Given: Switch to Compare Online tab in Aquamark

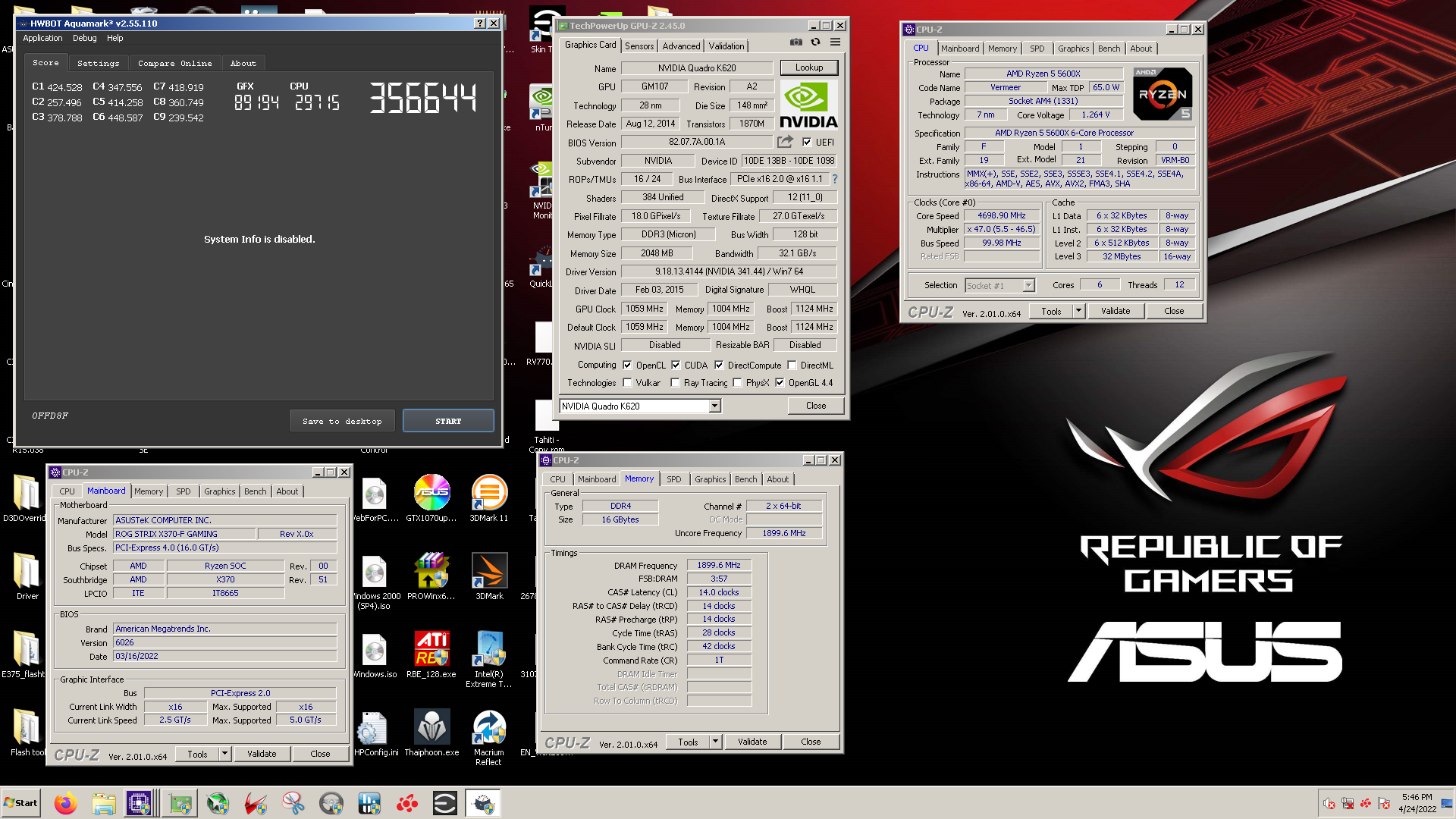Looking at the screenshot, I should pyautogui.click(x=175, y=63).
